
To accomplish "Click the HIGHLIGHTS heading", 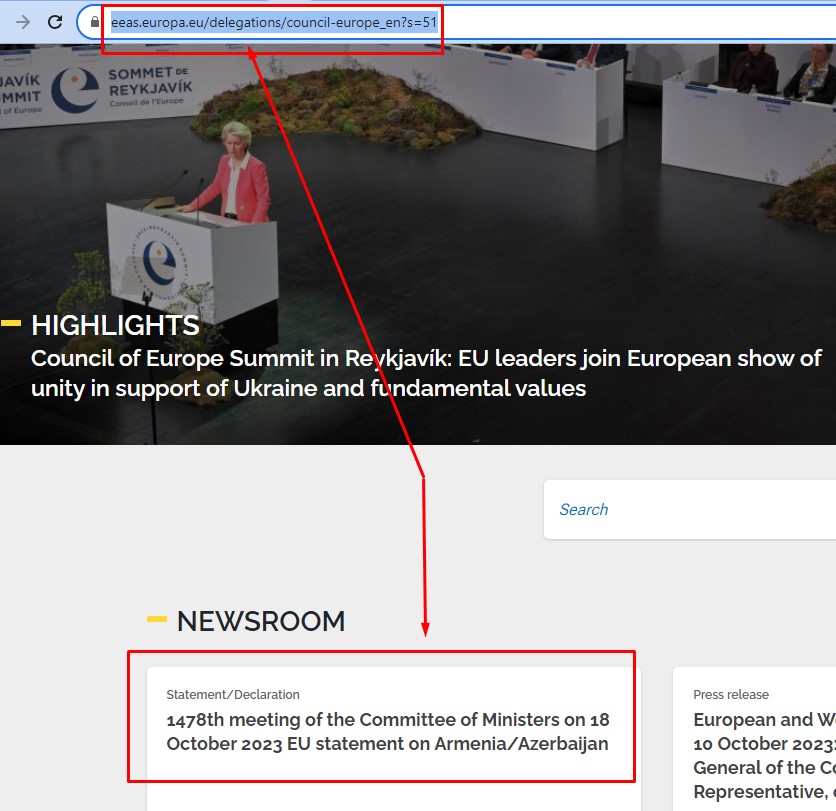I will coord(115,325).
